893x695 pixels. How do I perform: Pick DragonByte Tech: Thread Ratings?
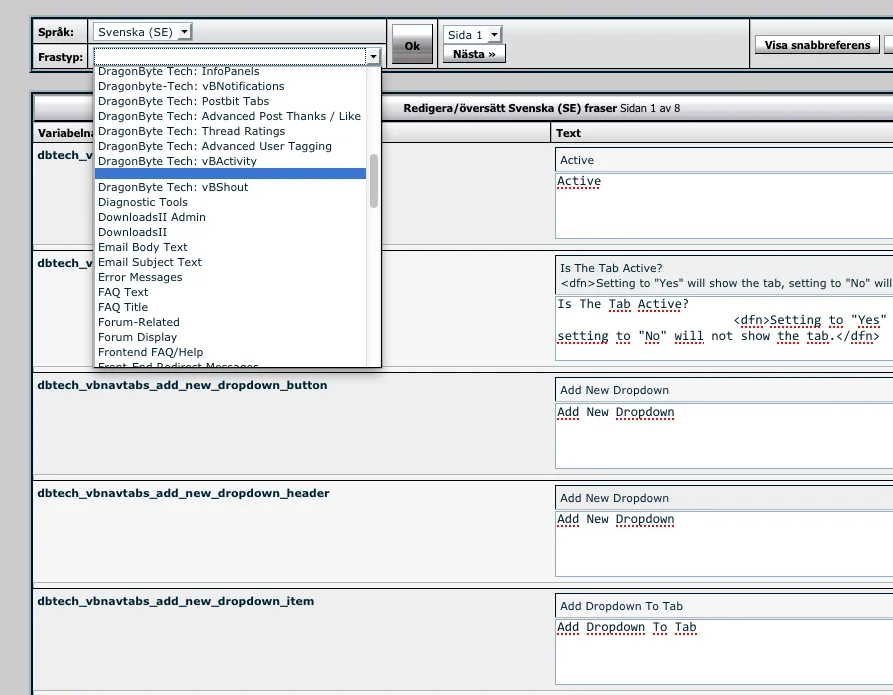pos(230,131)
